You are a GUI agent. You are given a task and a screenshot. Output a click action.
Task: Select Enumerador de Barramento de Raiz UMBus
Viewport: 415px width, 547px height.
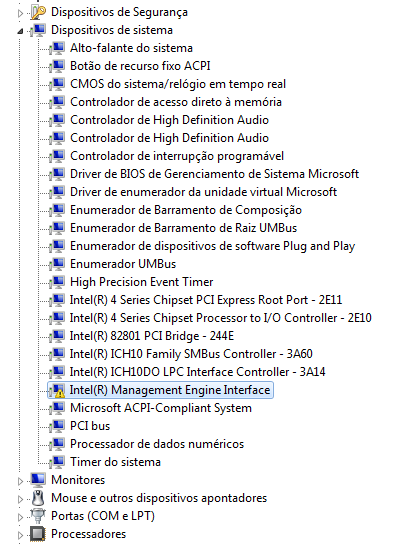pos(183,228)
